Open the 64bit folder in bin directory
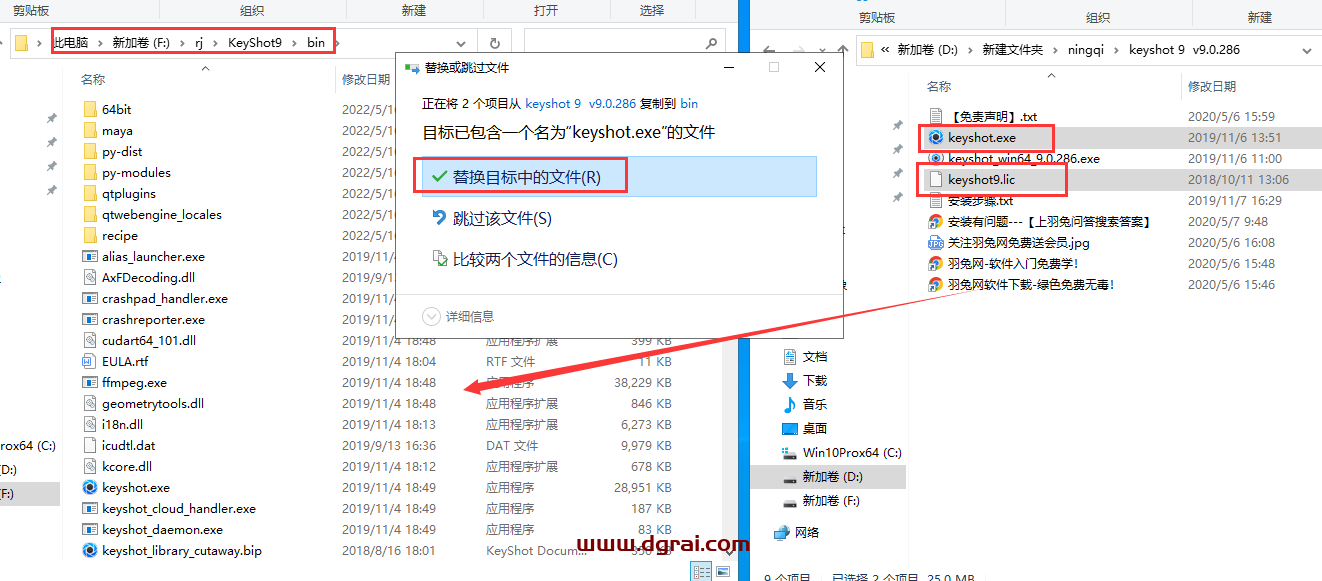Screen dimensions: 1322x581 [116, 108]
